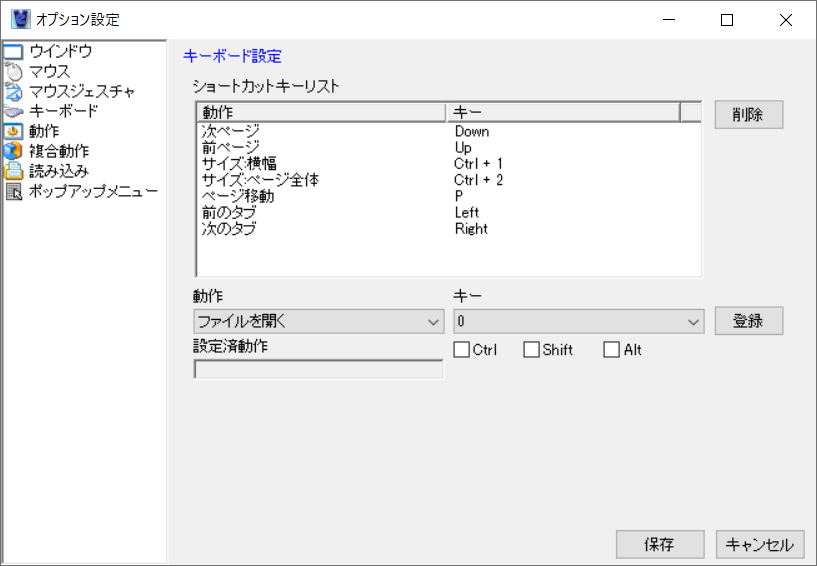Click the app icon in title bar

(21, 19)
